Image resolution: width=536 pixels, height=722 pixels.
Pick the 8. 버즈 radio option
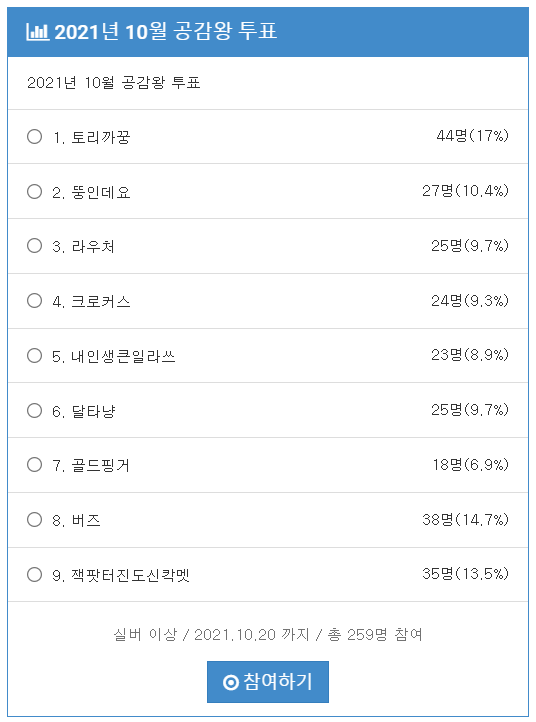35,519
